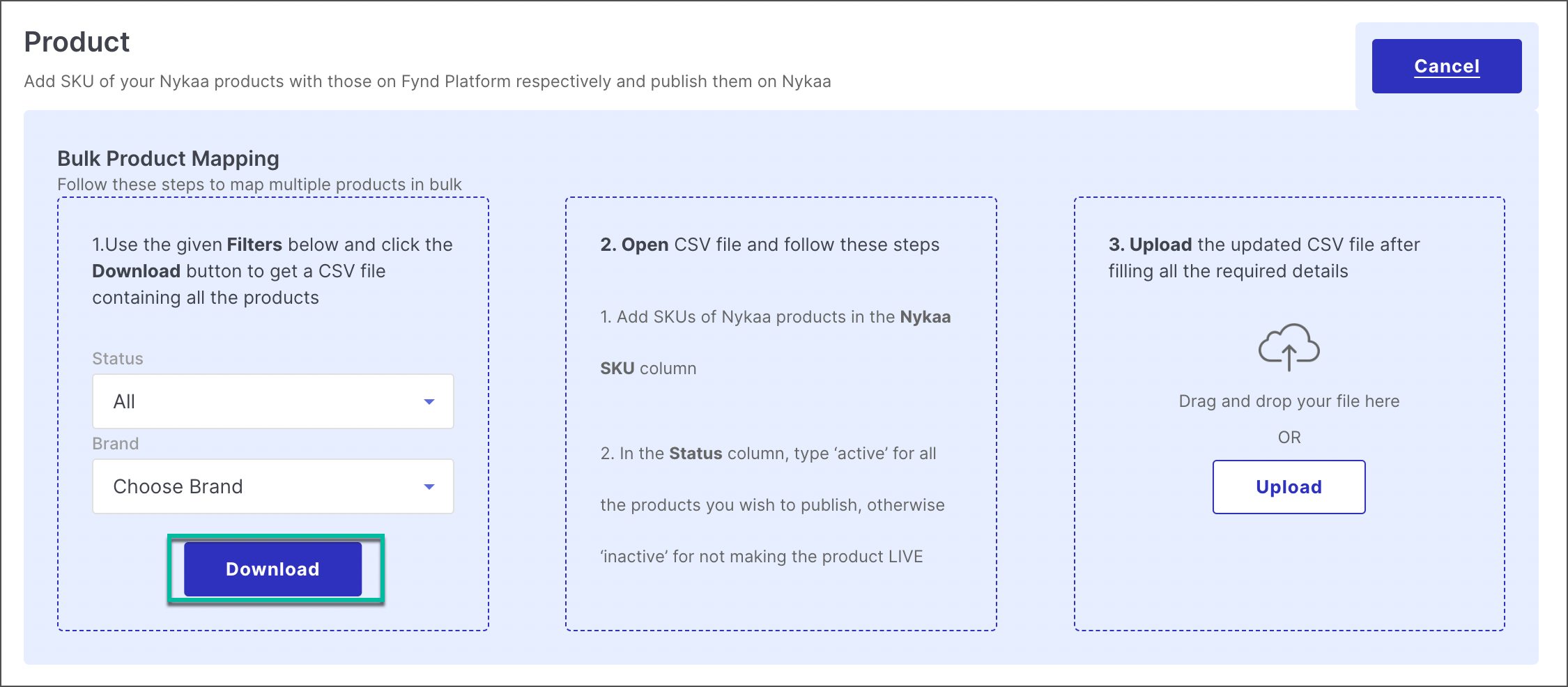Screen dimensions: 1568x687
Task: Click the Cancel link
Action: [x=1446, y=65]
